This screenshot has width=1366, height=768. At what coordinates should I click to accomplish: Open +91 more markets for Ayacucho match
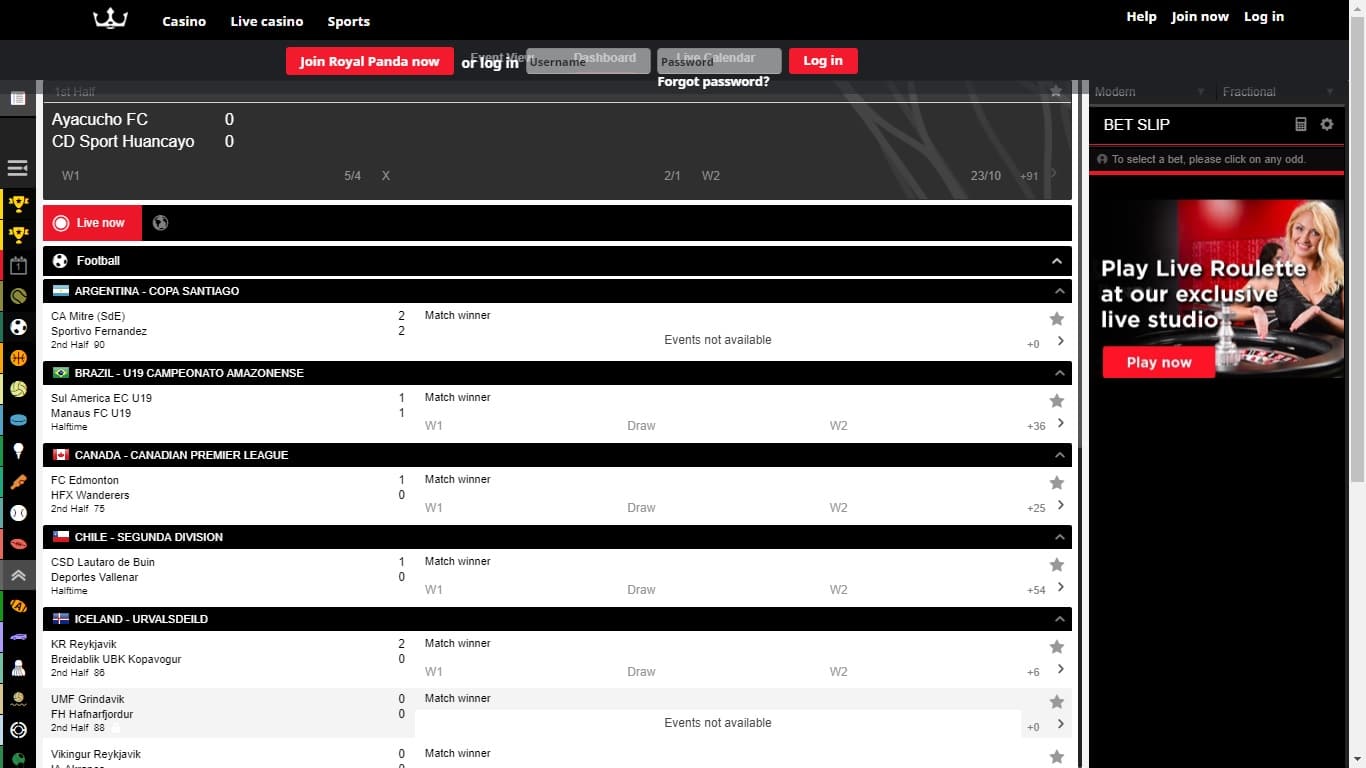[x=1029, y=176]
